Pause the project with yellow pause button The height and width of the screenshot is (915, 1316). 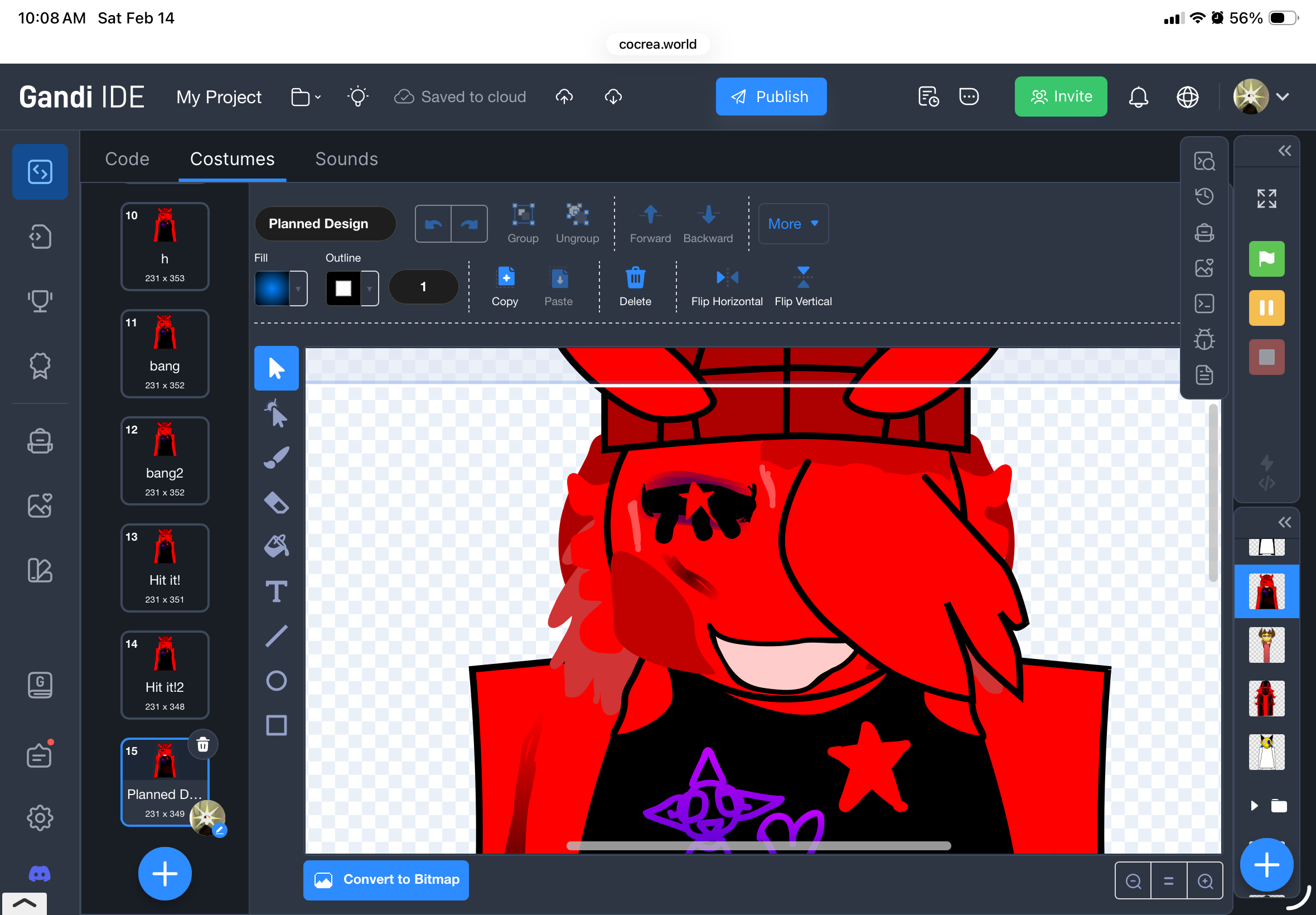point(1266,309)
